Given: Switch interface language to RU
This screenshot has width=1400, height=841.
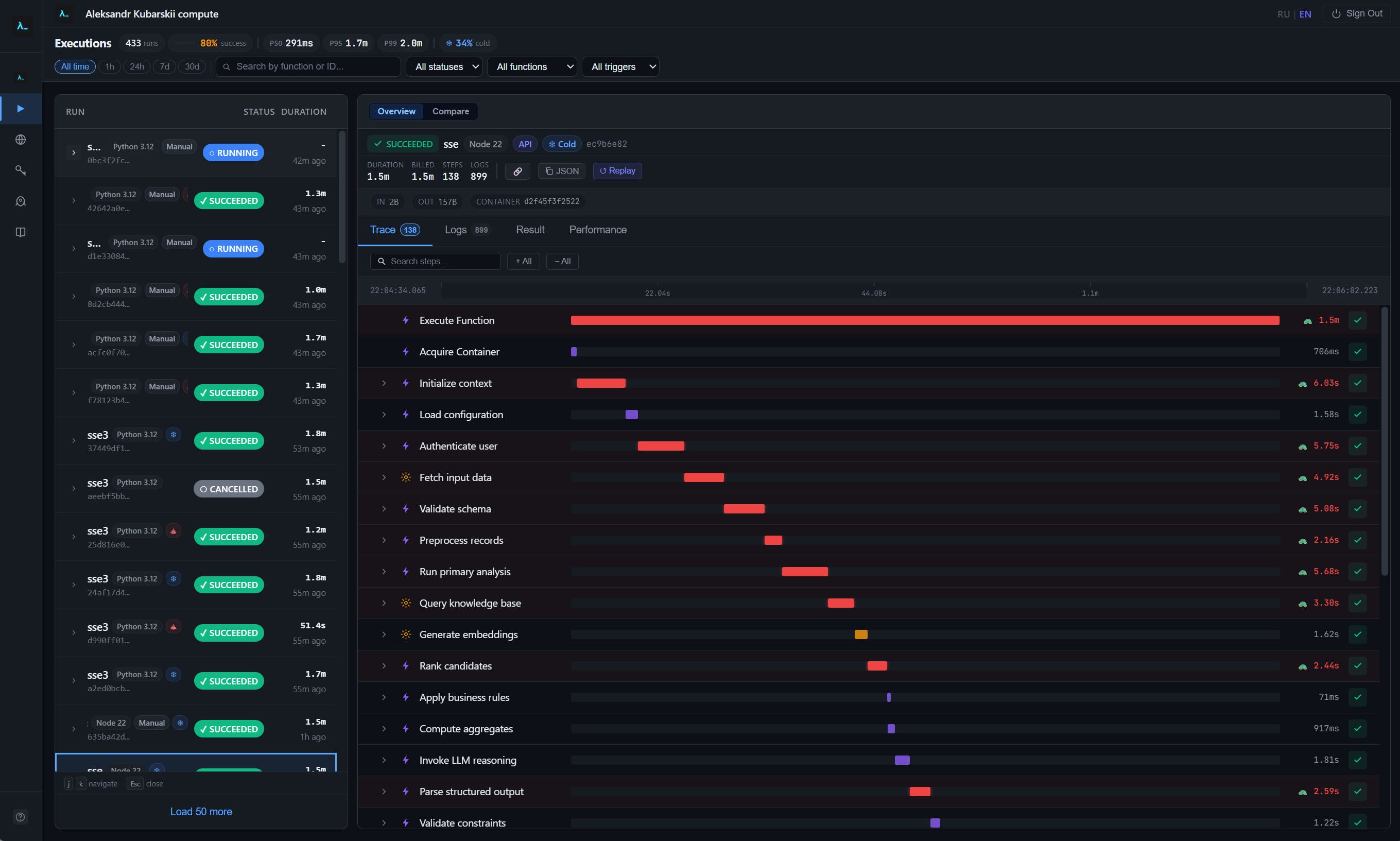Looking at the screenshot, I should tap(1283, 14).
